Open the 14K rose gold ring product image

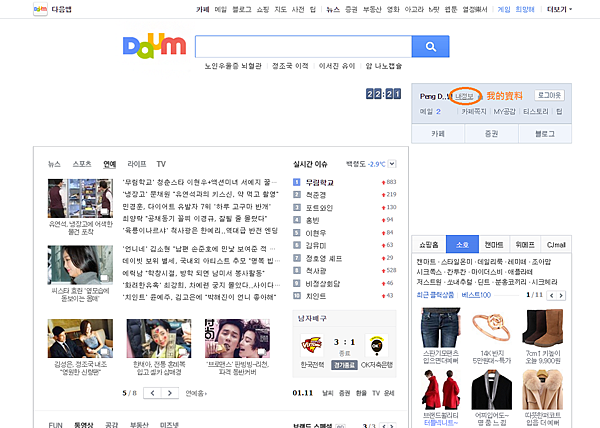point(492,328)
